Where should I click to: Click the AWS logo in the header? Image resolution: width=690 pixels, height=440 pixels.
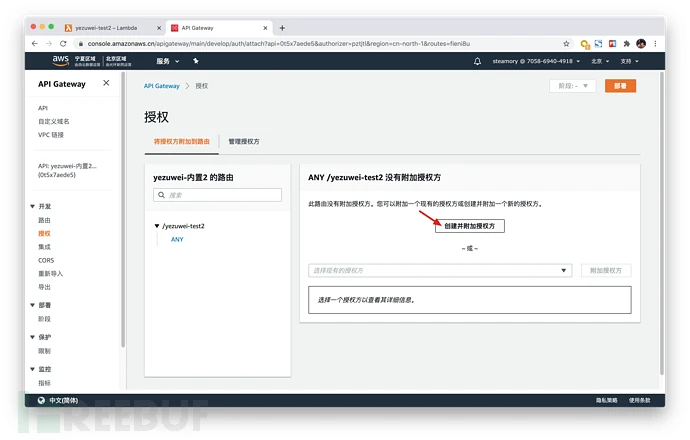pyautogui.click(x=61, y=61)
